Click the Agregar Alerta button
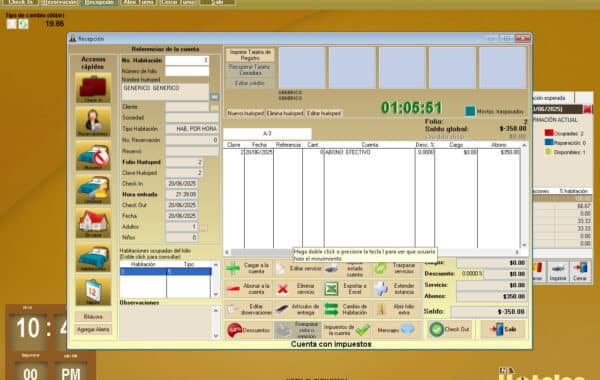The image size is (600, 380). (x=93, y=329)
